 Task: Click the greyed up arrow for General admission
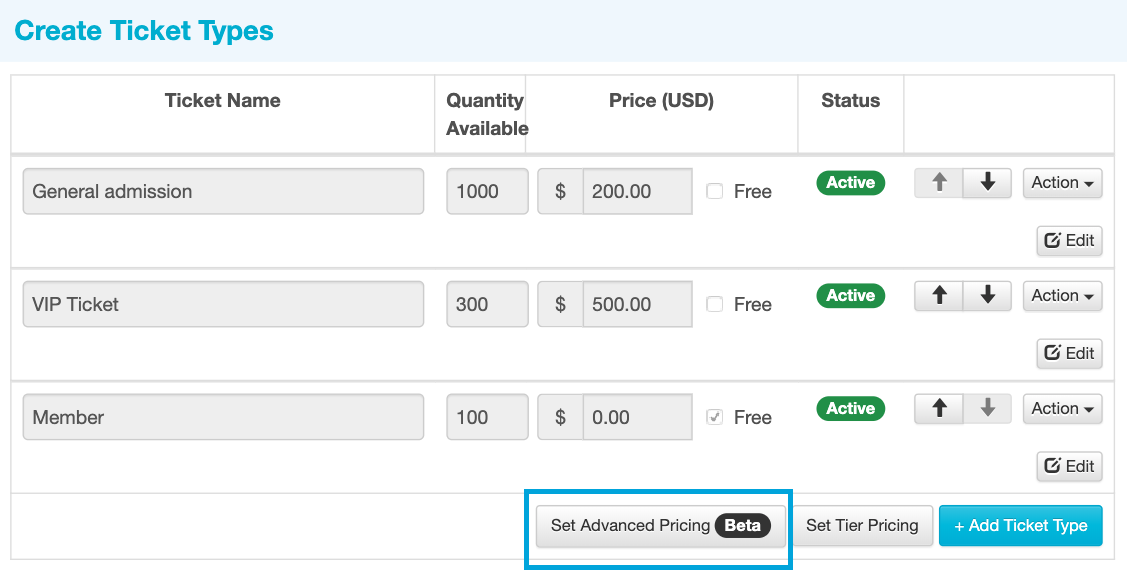tap(939, 183)
